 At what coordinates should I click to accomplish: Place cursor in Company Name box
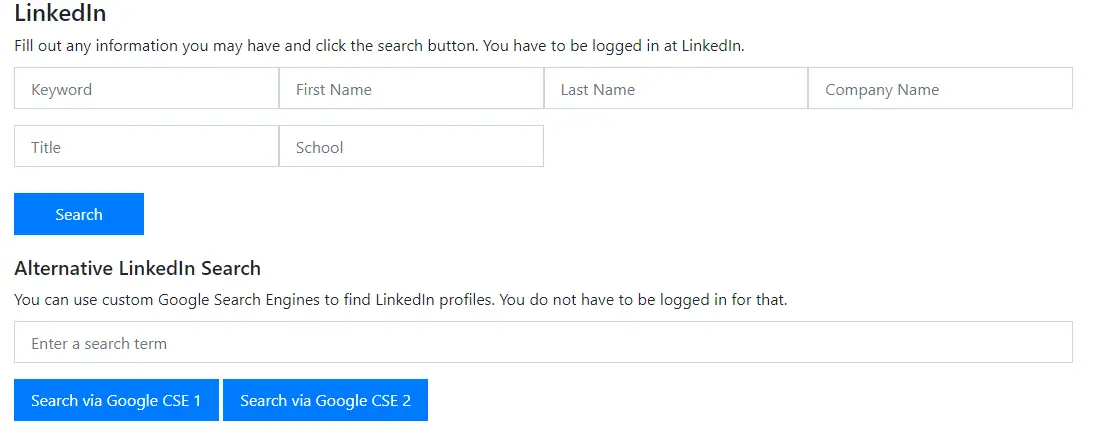[940, 89]
